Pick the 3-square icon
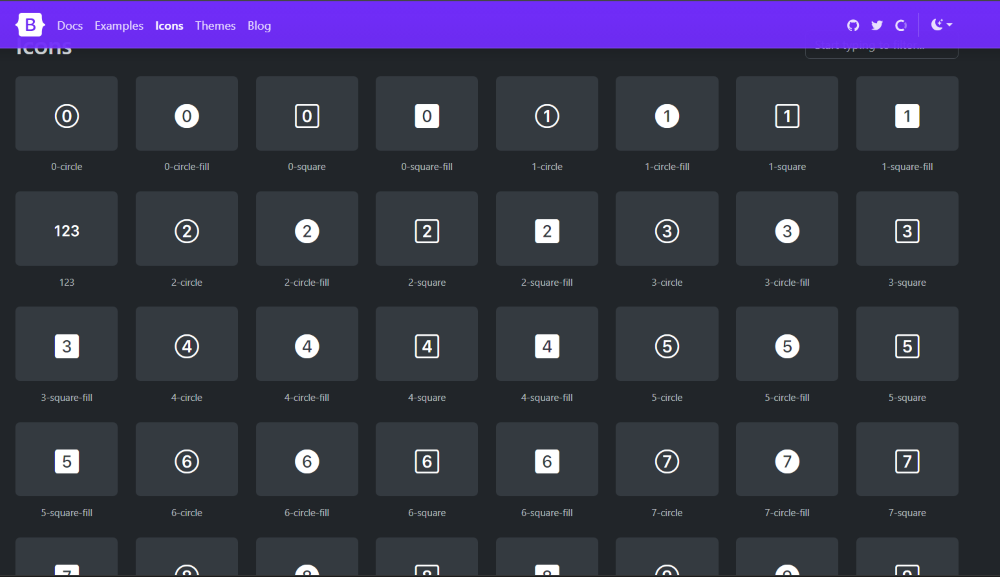 point(907,229)
